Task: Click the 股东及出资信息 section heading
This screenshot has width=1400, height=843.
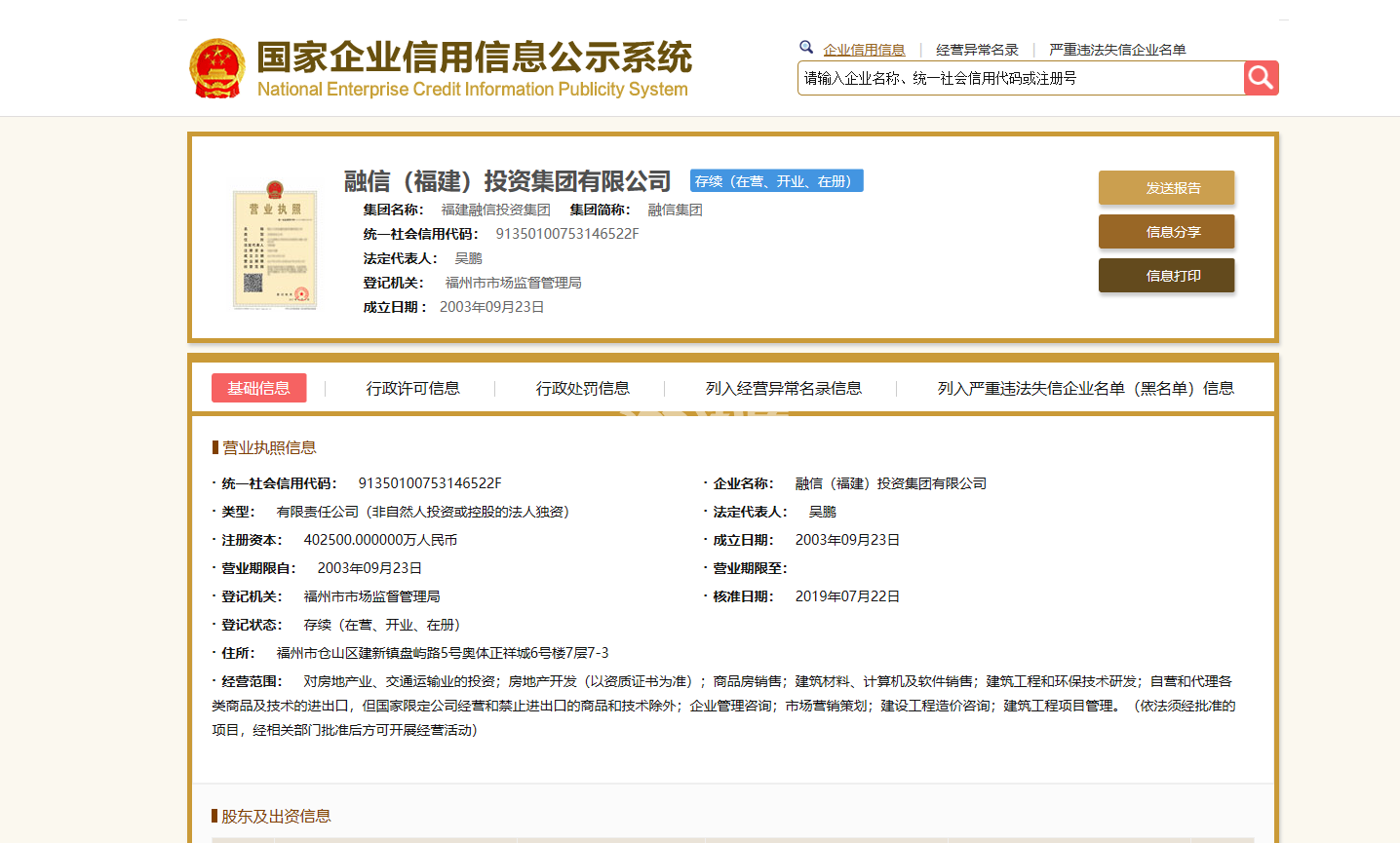Action: click(276, 816)
